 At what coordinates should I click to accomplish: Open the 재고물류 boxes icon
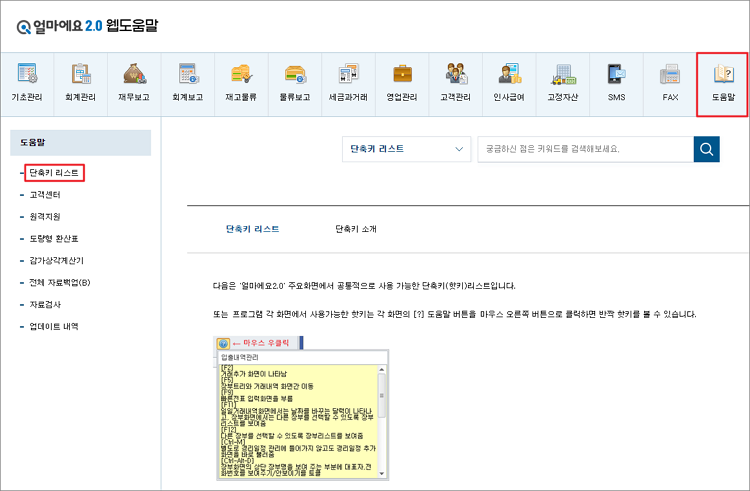click(242, 74)
